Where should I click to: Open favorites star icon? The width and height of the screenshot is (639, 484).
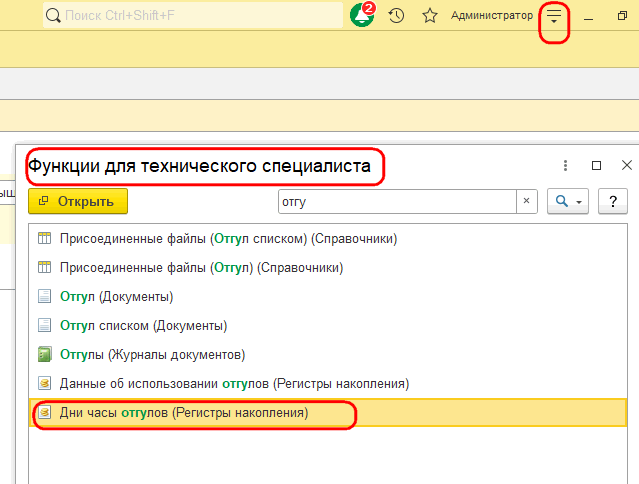(x=430, y=15)
